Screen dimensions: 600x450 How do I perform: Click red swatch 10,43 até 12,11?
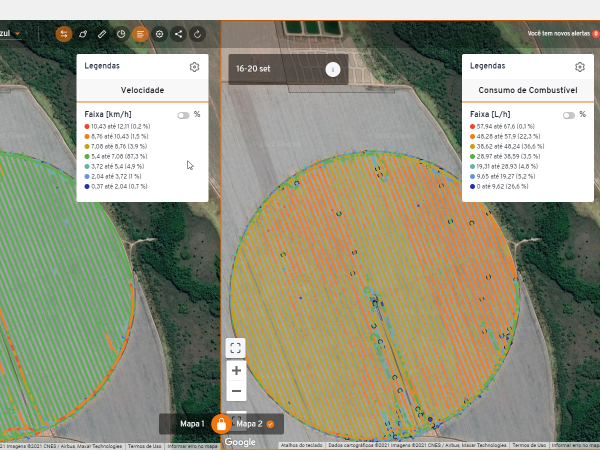tap(87, 126)
